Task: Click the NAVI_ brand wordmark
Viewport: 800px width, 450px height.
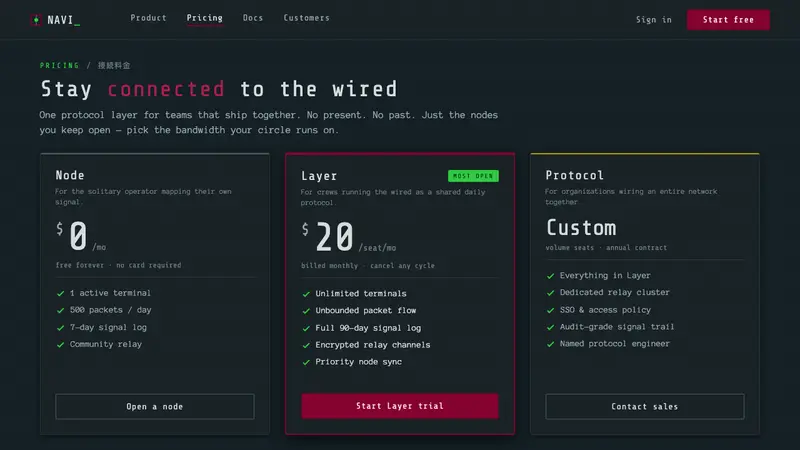Action: point(64,20)
